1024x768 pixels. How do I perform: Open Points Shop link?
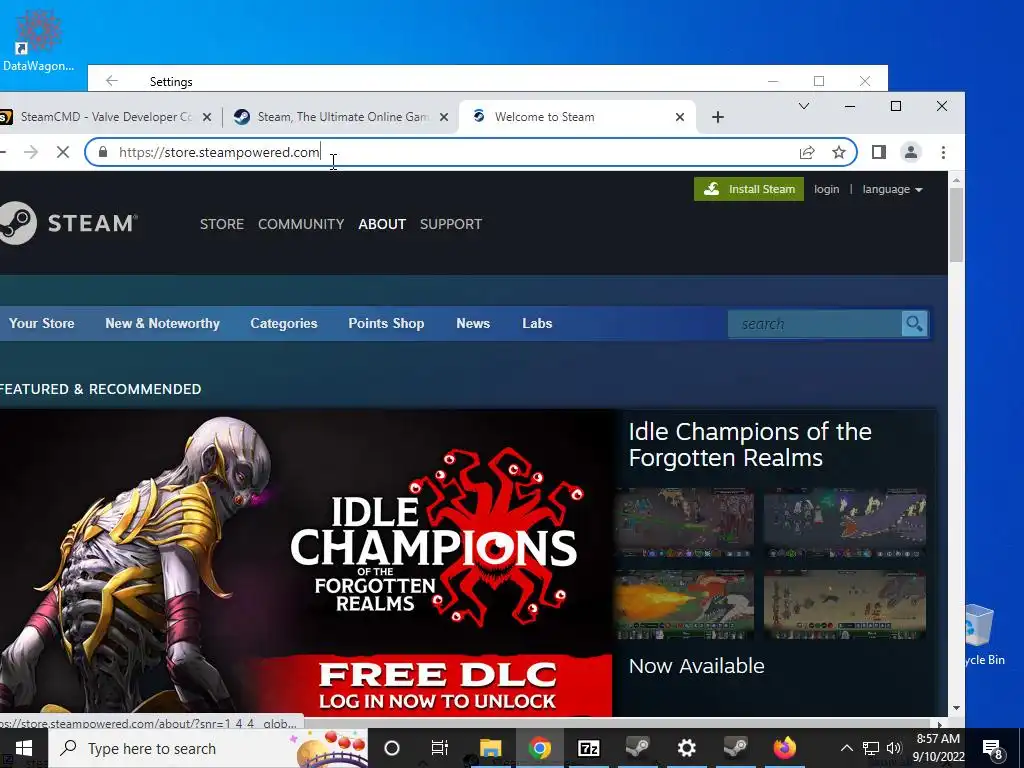(386, 323)
